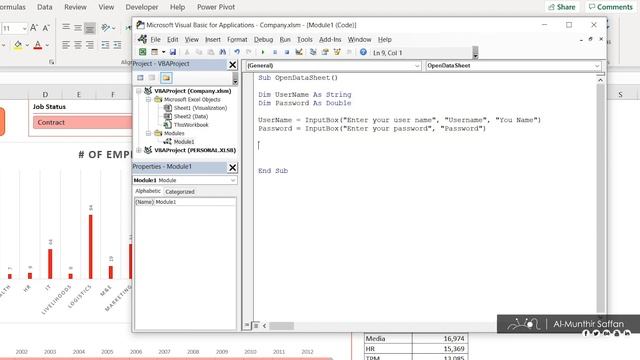
Task: Open the Review ribbon tab in Excel
Action: tap(75, 7)
